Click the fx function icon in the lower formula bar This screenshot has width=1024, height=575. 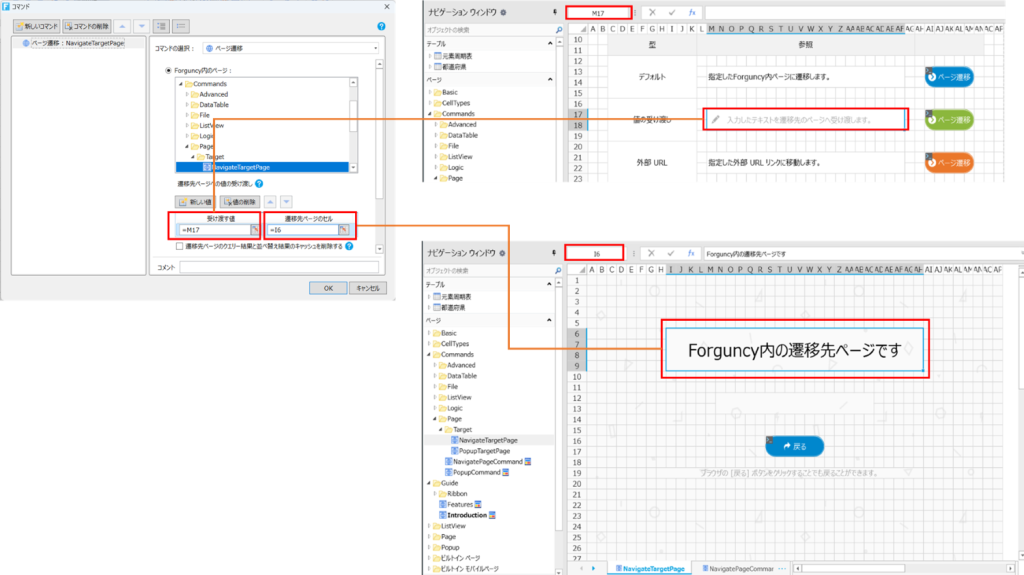pos(692,253)
